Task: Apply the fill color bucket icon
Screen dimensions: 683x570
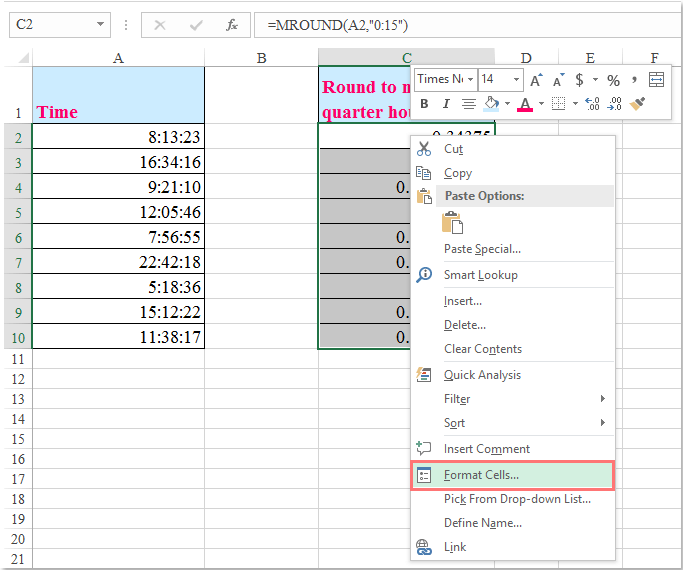Action: pyautogui.click(x=491, y=104)
